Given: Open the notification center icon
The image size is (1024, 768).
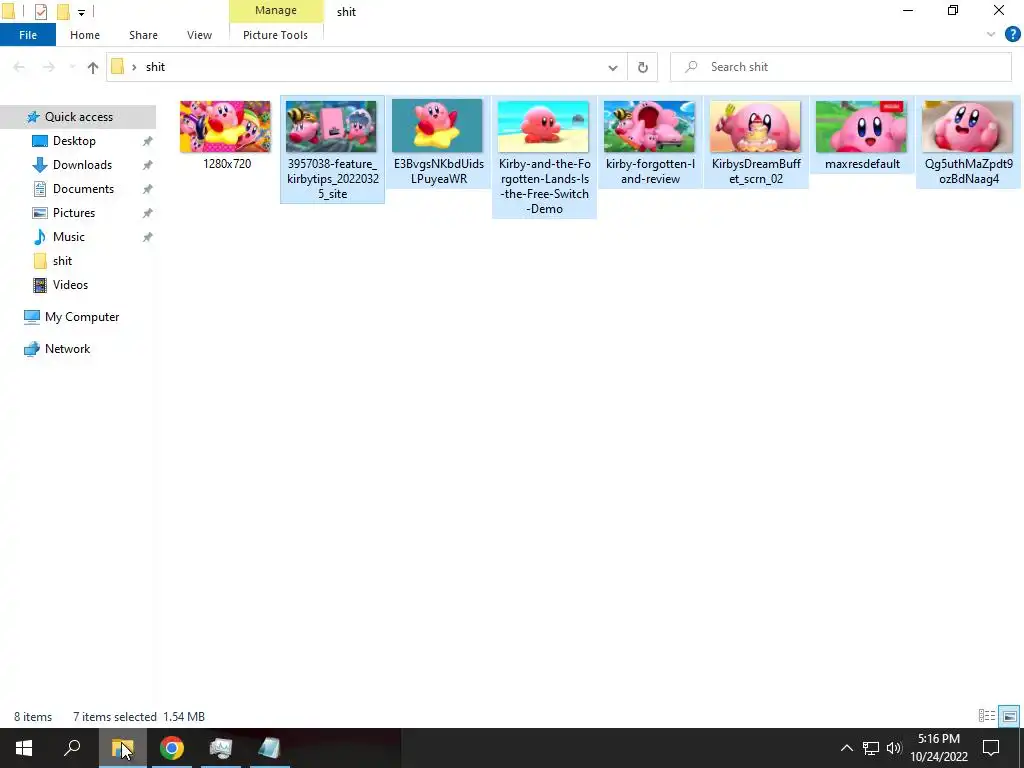Looking at the screenshot, I should (991, 748).
